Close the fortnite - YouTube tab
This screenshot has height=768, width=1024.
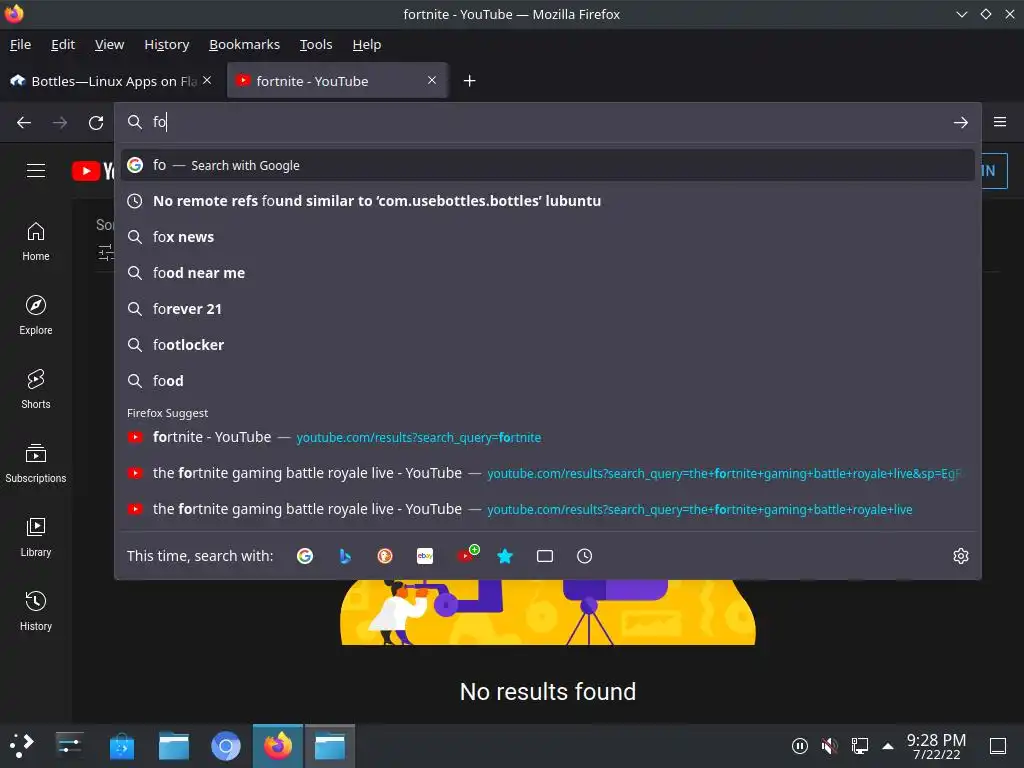click(432, 80)
